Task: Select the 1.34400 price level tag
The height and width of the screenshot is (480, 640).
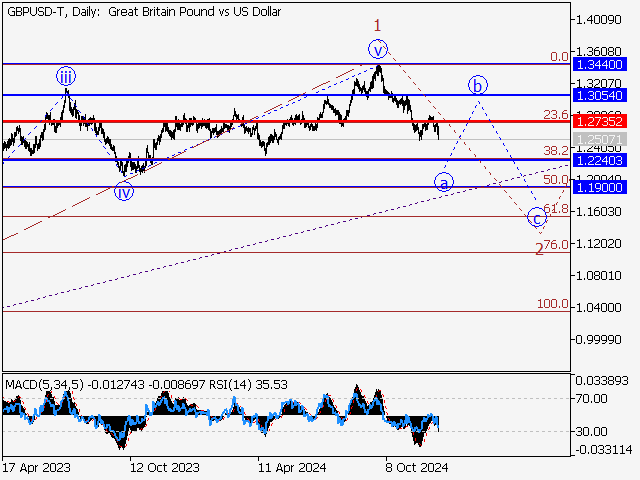Action: [600, 63]
